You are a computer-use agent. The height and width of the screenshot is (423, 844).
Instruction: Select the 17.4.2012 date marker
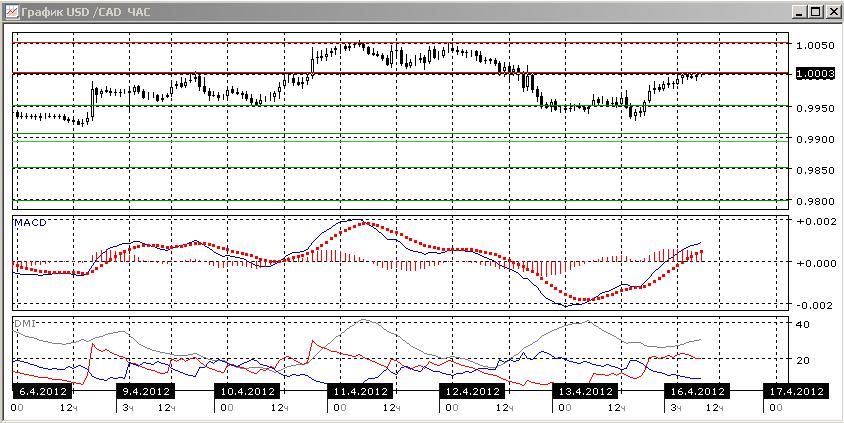pos(797,391)
